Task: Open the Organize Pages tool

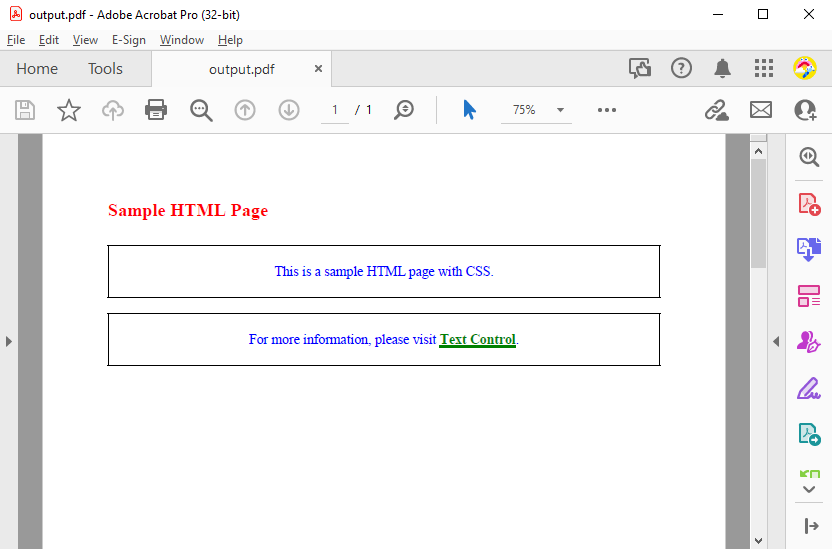Action: [809, 296]
